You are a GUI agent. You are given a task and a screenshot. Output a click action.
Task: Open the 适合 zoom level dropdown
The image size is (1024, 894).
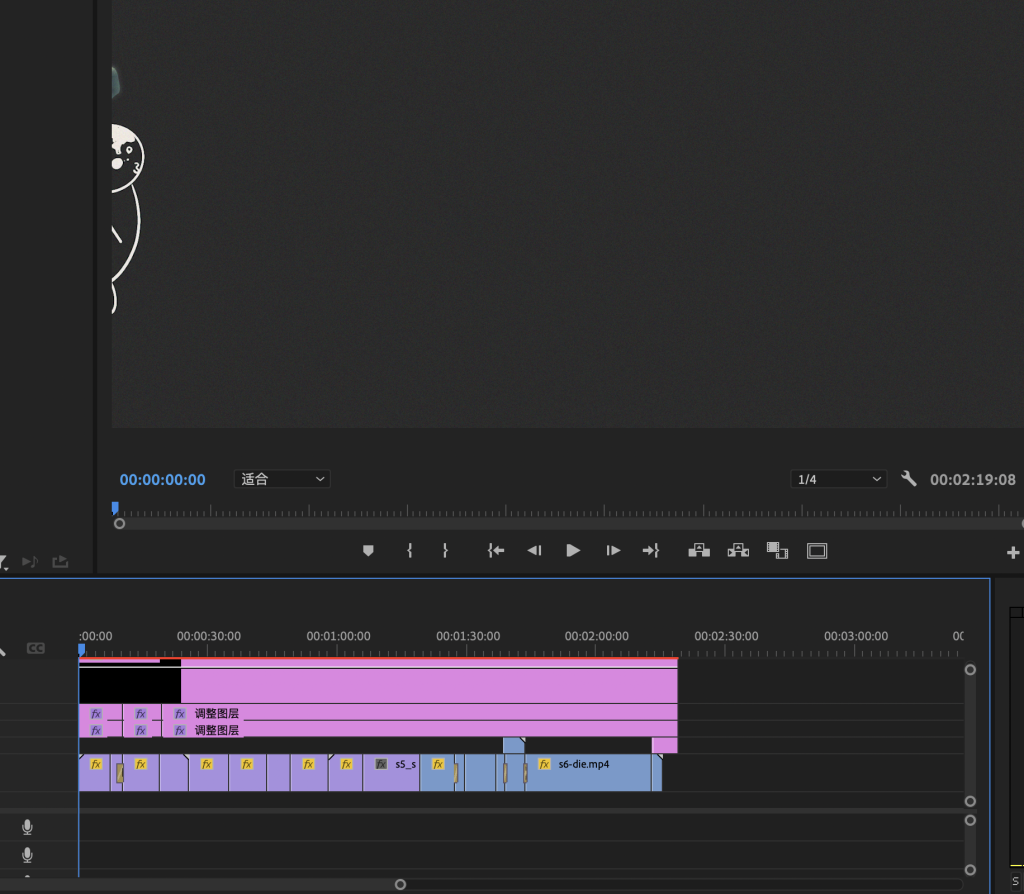[x=282, y=479]
